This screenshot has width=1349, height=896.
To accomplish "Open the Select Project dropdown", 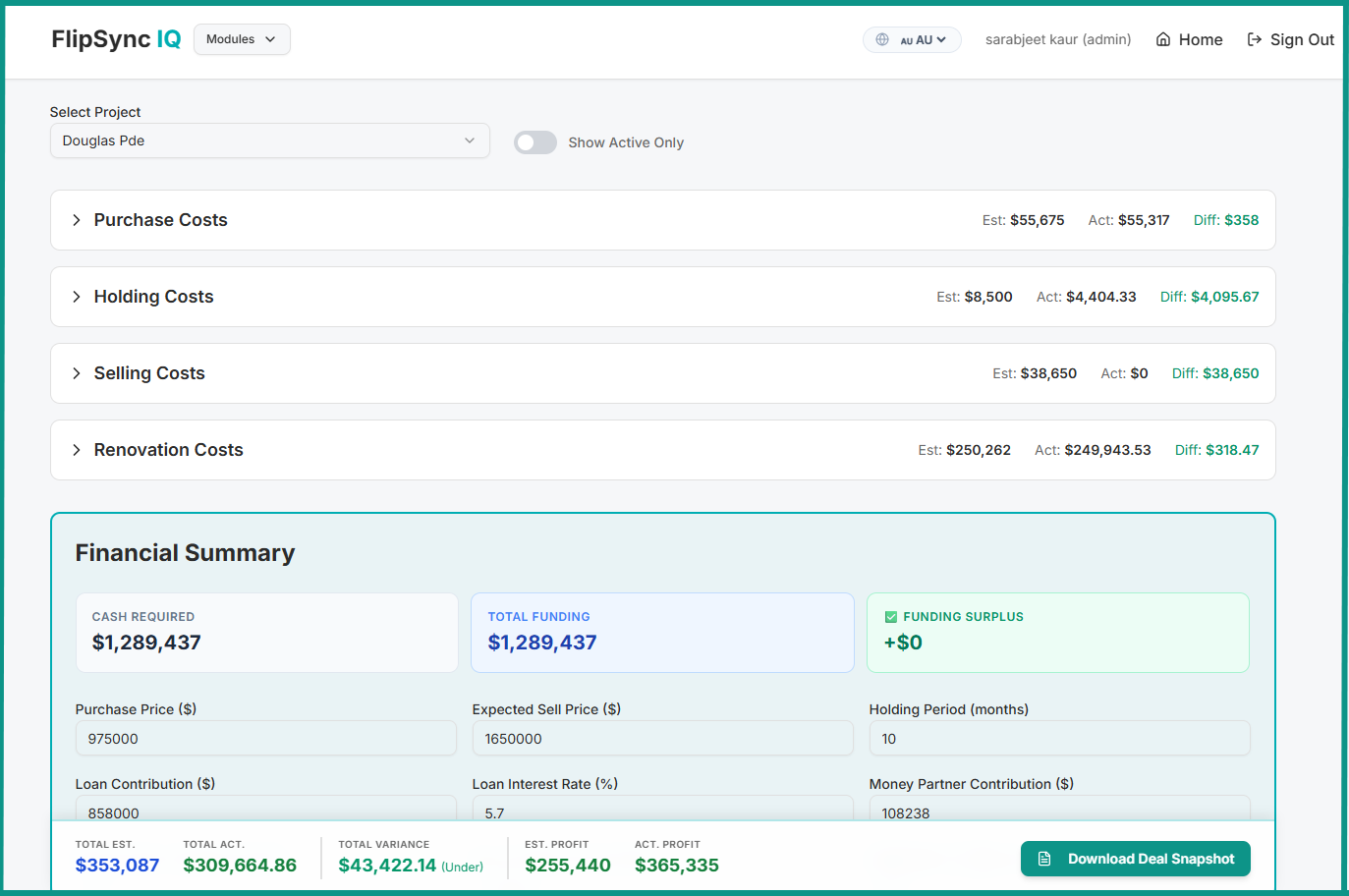I will pyautogui.click(x=269, y=140).
